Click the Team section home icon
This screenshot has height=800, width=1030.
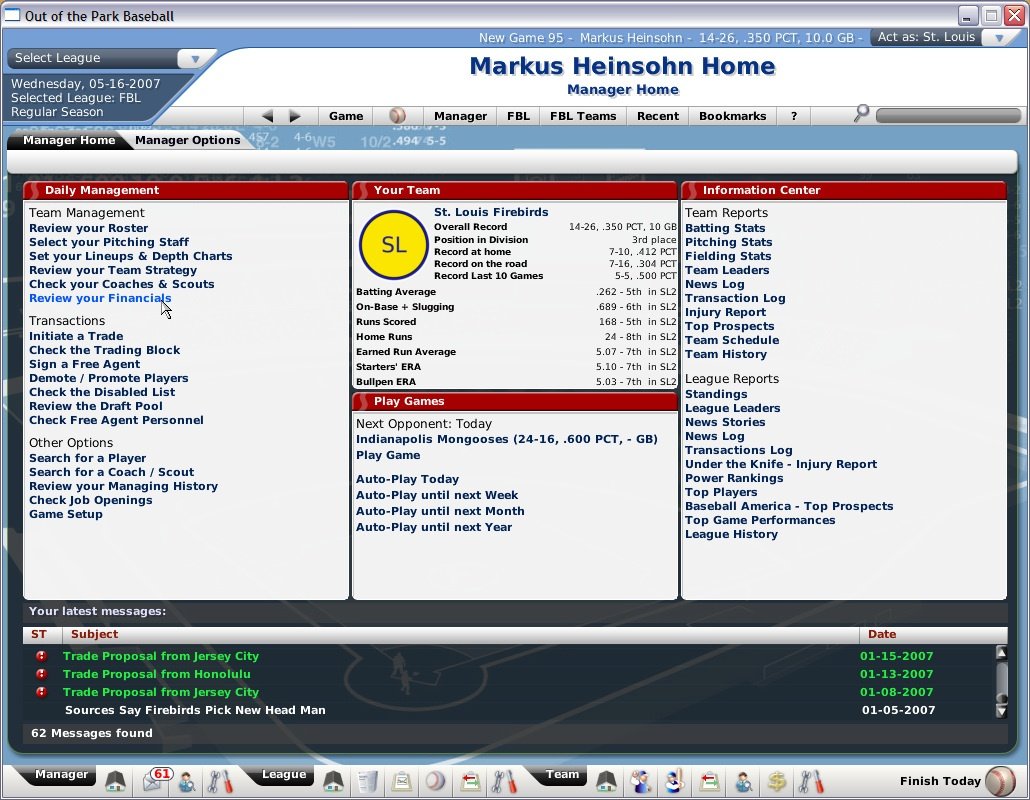[607, 781]
